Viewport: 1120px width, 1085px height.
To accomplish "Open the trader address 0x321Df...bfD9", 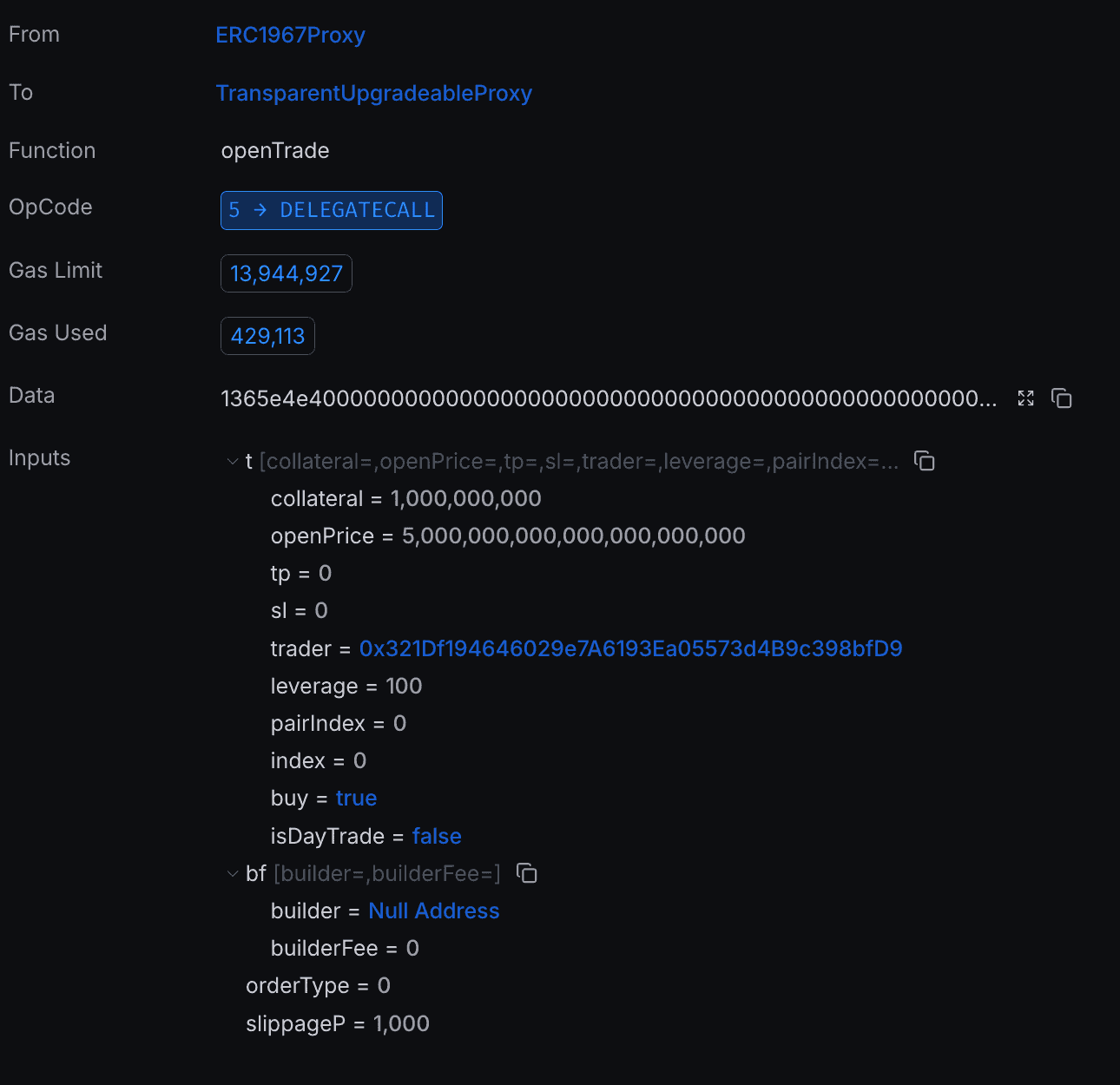I will tap(631, 648).
